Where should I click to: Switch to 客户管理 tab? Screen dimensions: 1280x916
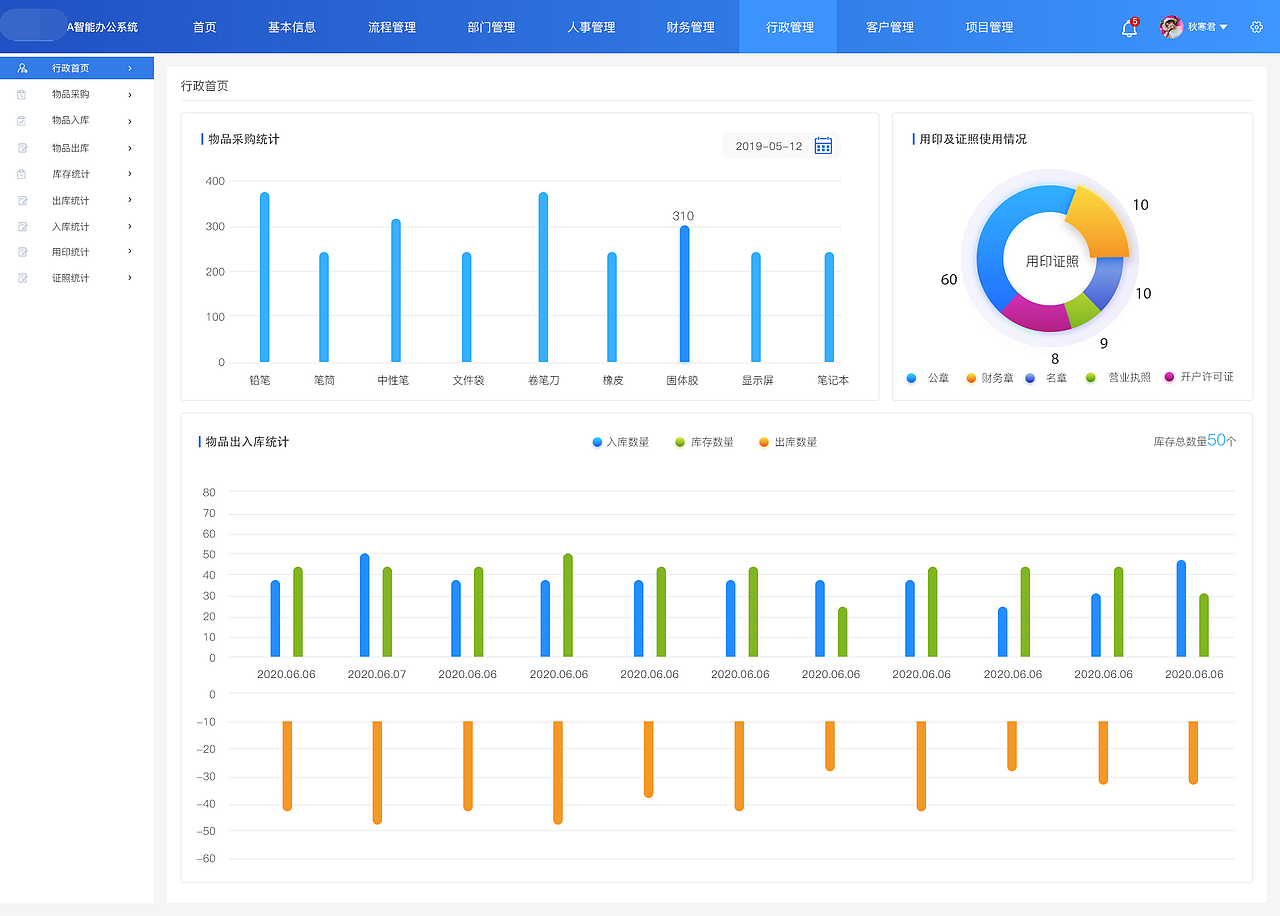coord(890,27)
